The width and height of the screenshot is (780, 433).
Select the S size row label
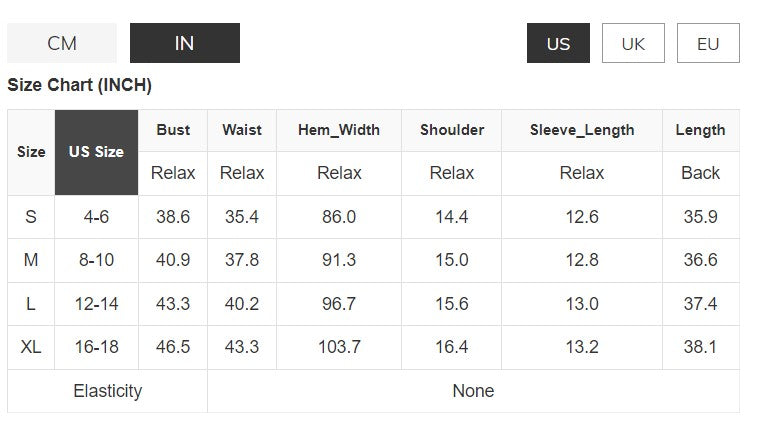[31, 217]
